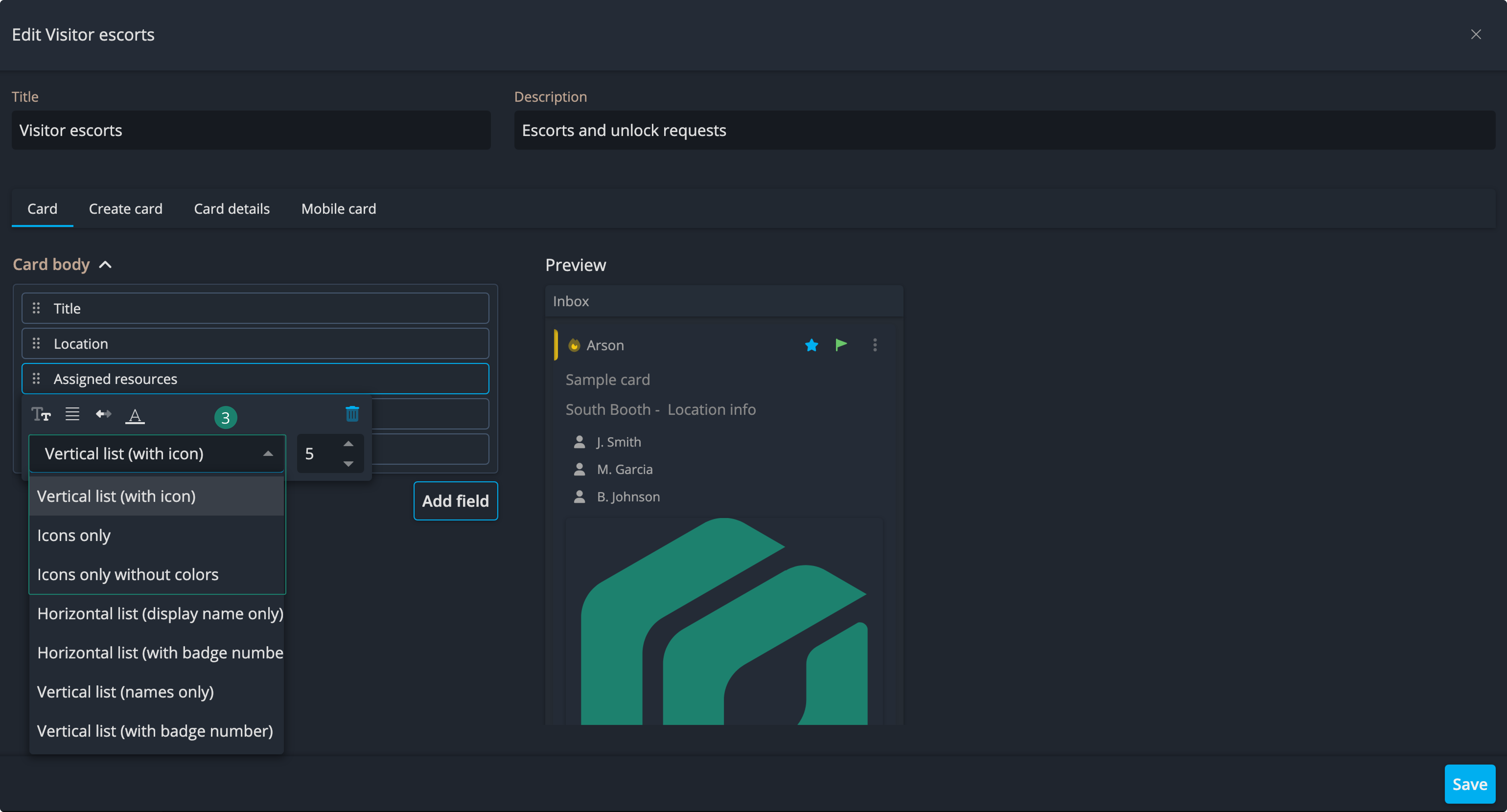This screenshot has width=1507, height=812.
Task: Click the underlined A text color icon
Action: 135,416
